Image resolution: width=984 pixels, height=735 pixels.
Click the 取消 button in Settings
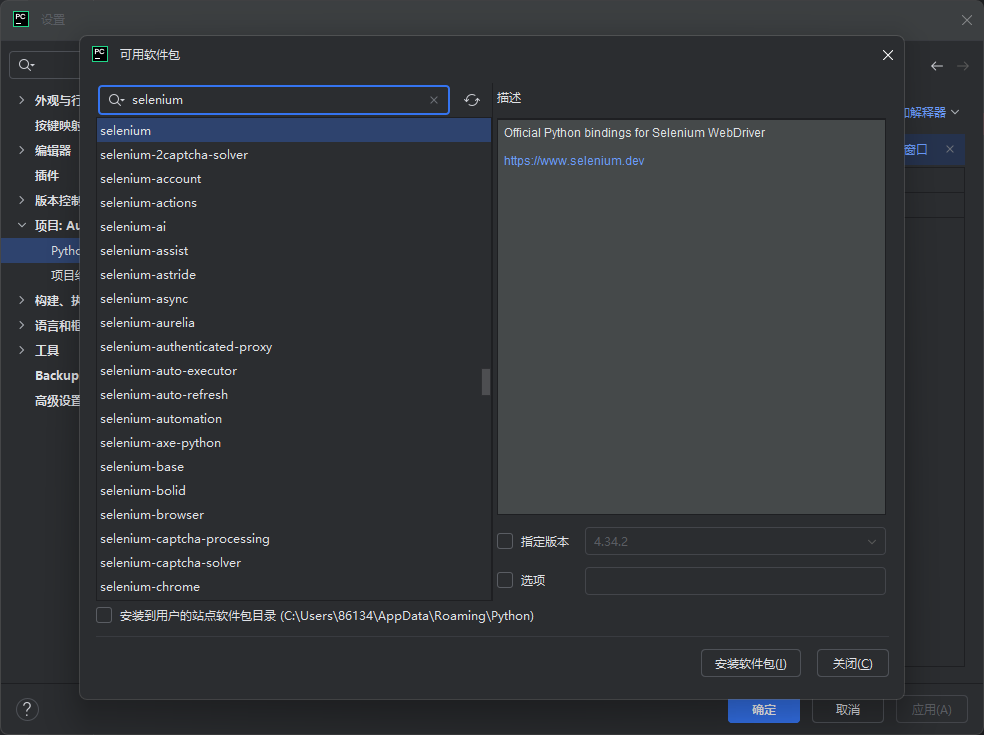[848, 710]
